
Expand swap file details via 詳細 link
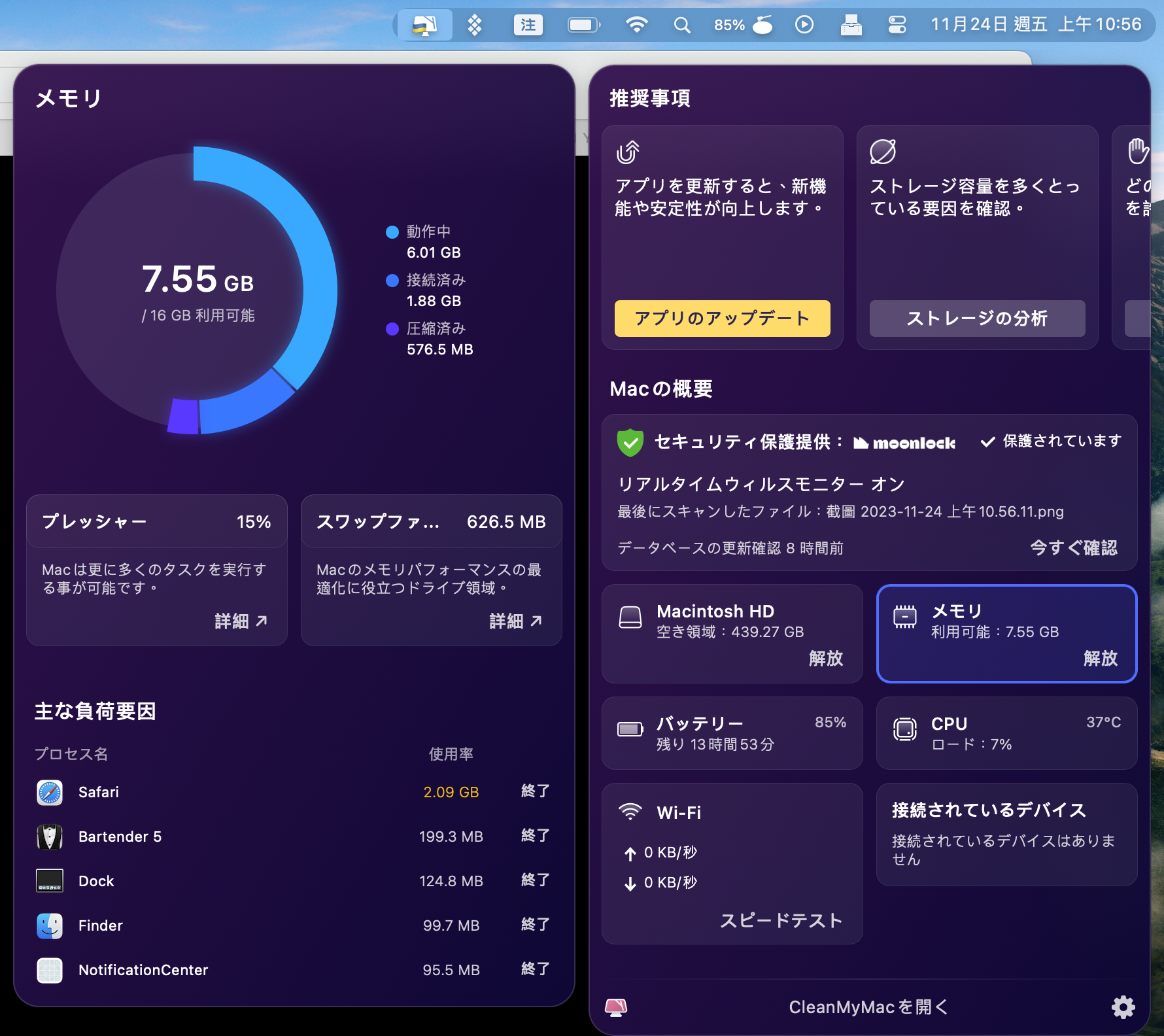(515, 621)
